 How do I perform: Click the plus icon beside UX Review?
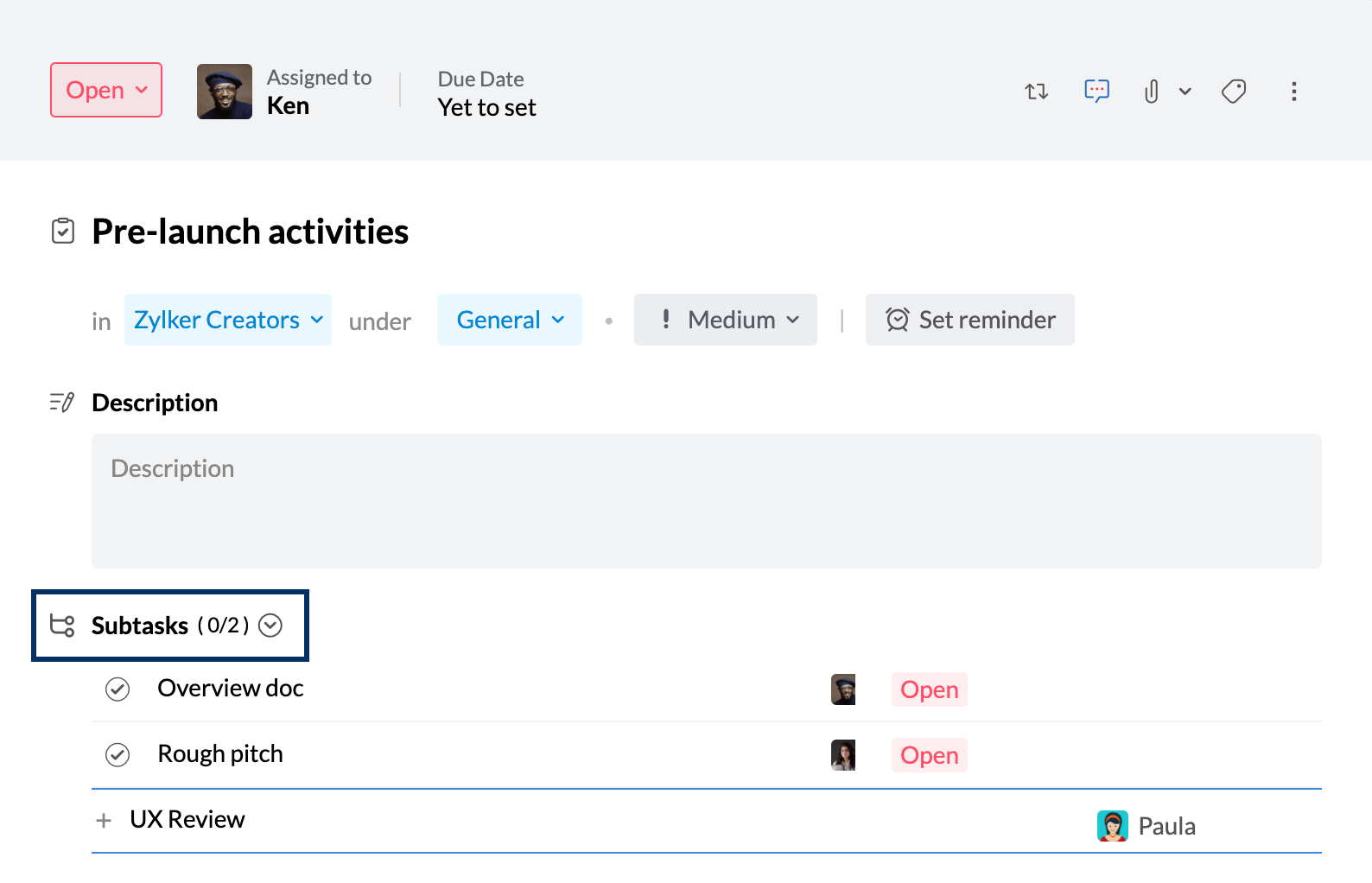(x=104, y=820)
